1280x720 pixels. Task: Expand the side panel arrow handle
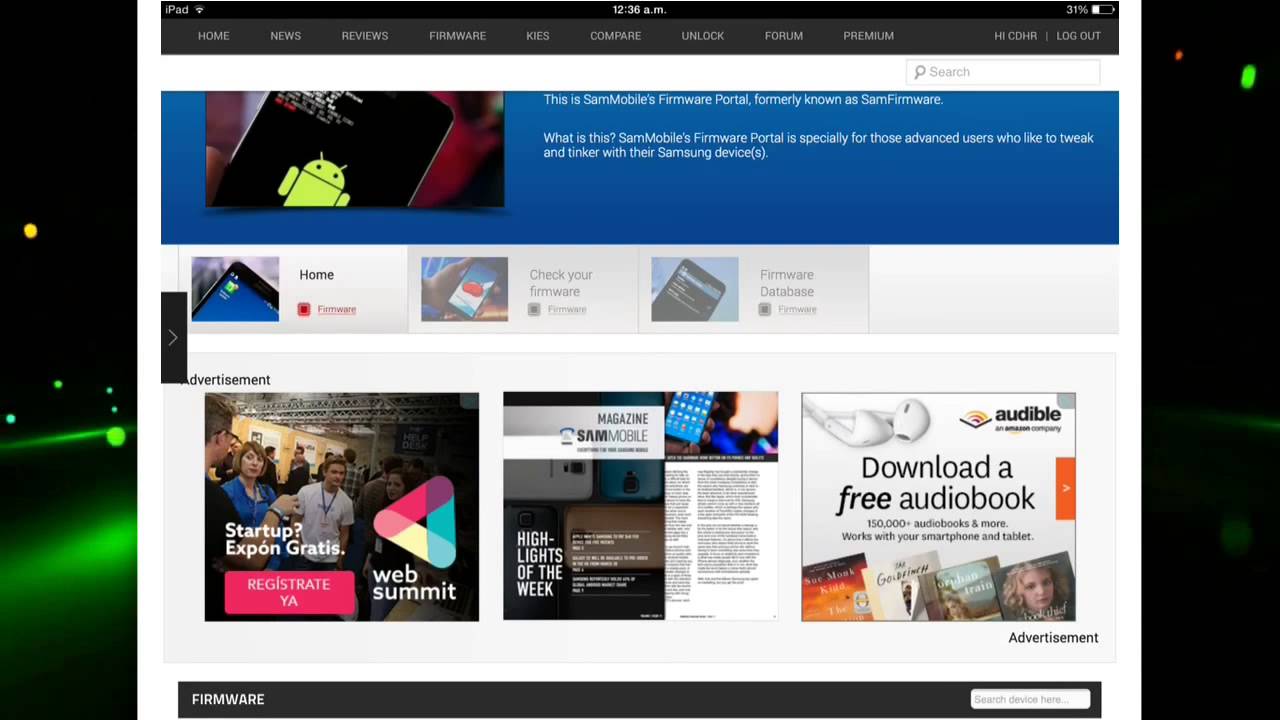173,338
